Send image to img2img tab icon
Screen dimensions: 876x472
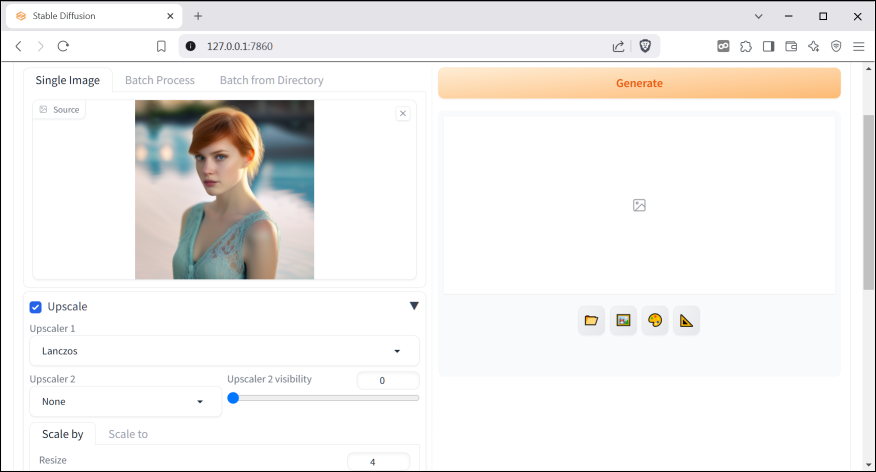click(x=623, y=320)
